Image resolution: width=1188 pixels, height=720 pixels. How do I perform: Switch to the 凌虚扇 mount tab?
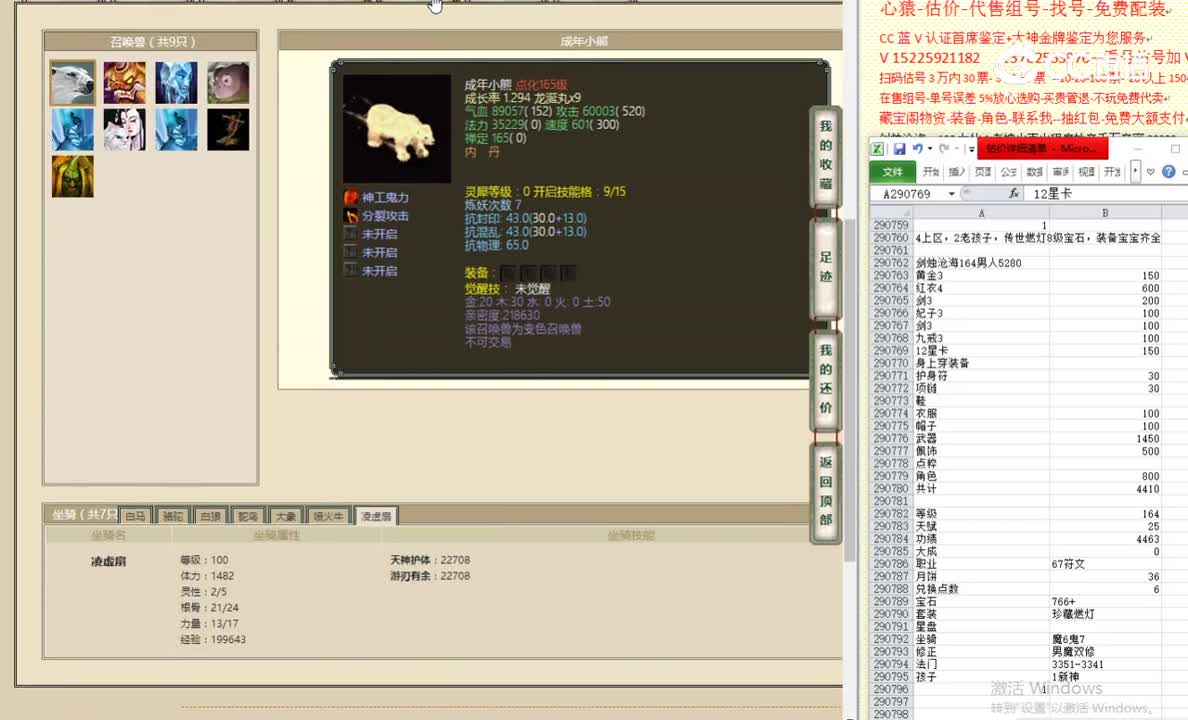click(x=376, y=514)
